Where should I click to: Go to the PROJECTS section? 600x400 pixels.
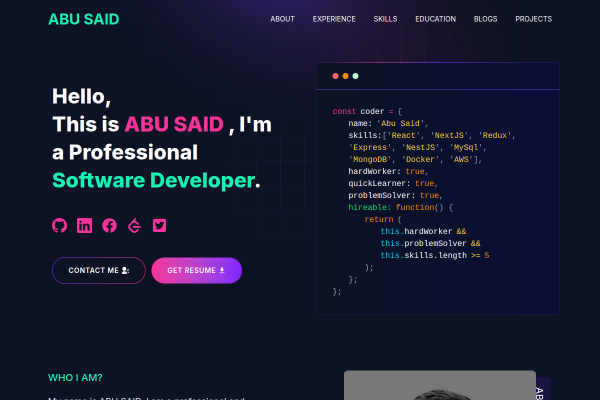(533, 19)
